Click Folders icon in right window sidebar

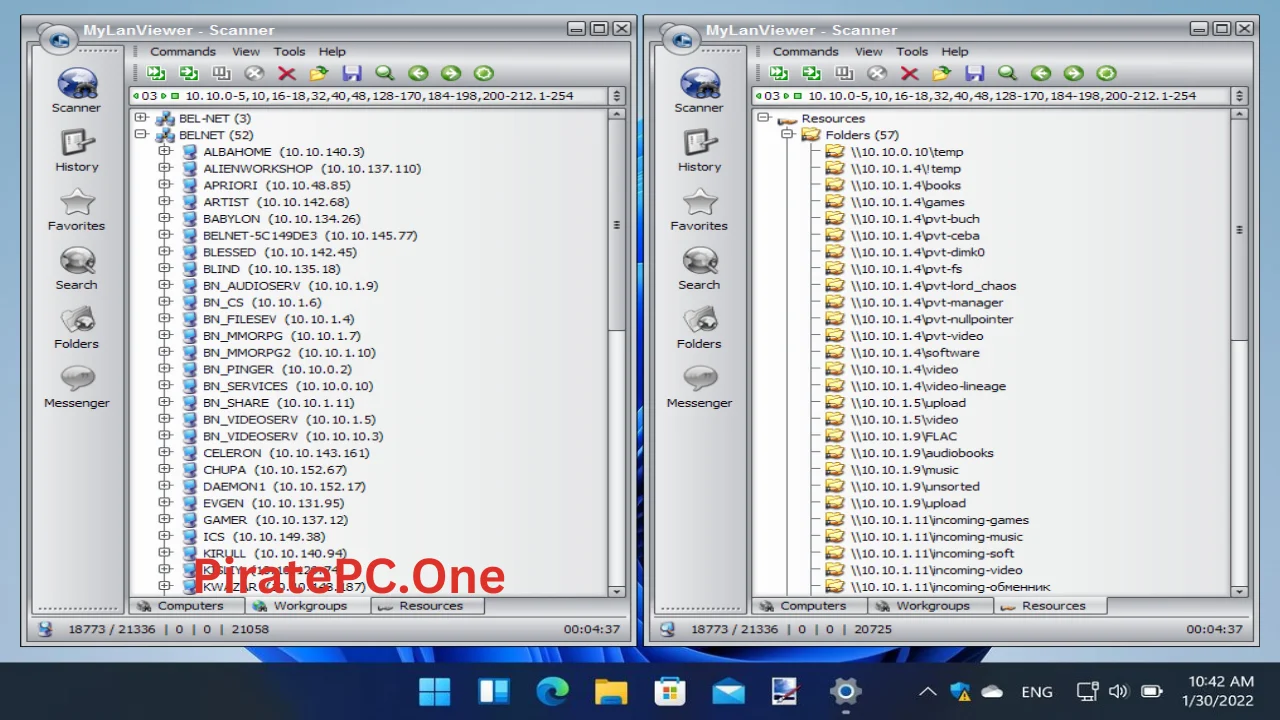[x=700, y=320]
